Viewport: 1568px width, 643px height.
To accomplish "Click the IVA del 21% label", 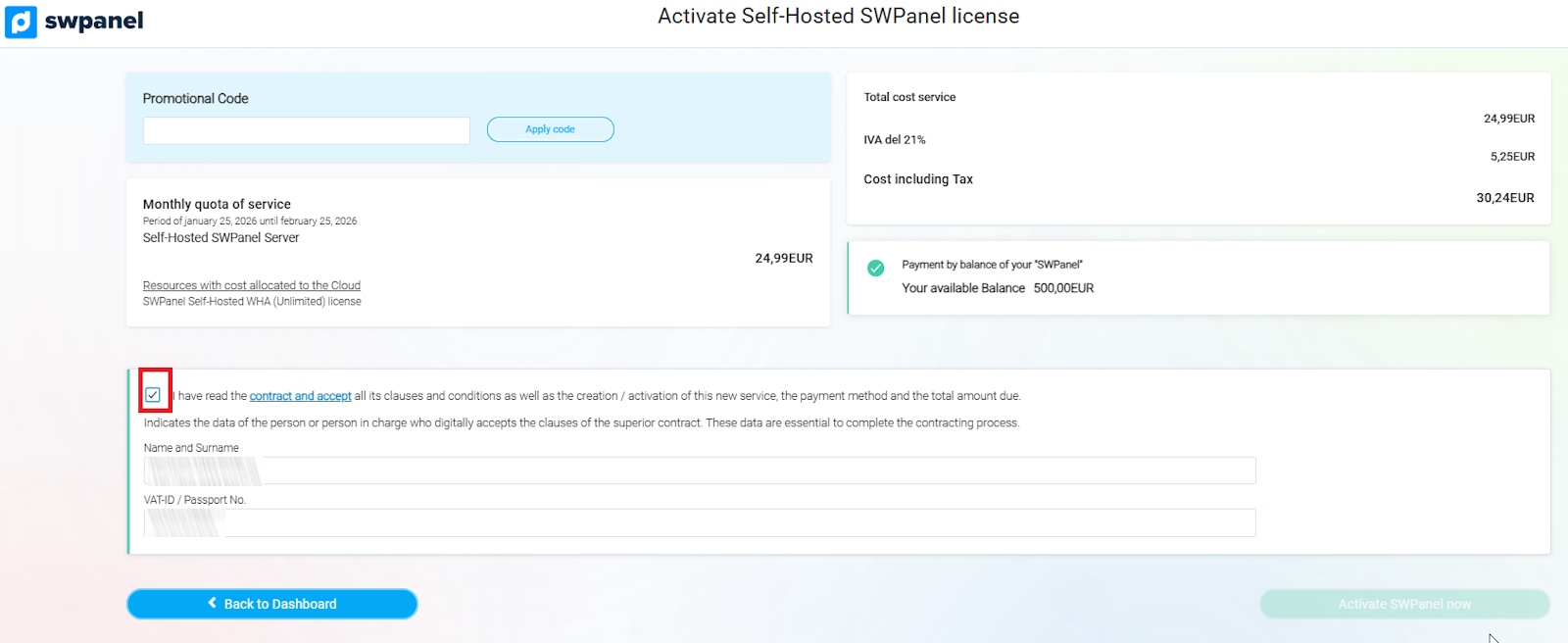I will pos(895,140).
